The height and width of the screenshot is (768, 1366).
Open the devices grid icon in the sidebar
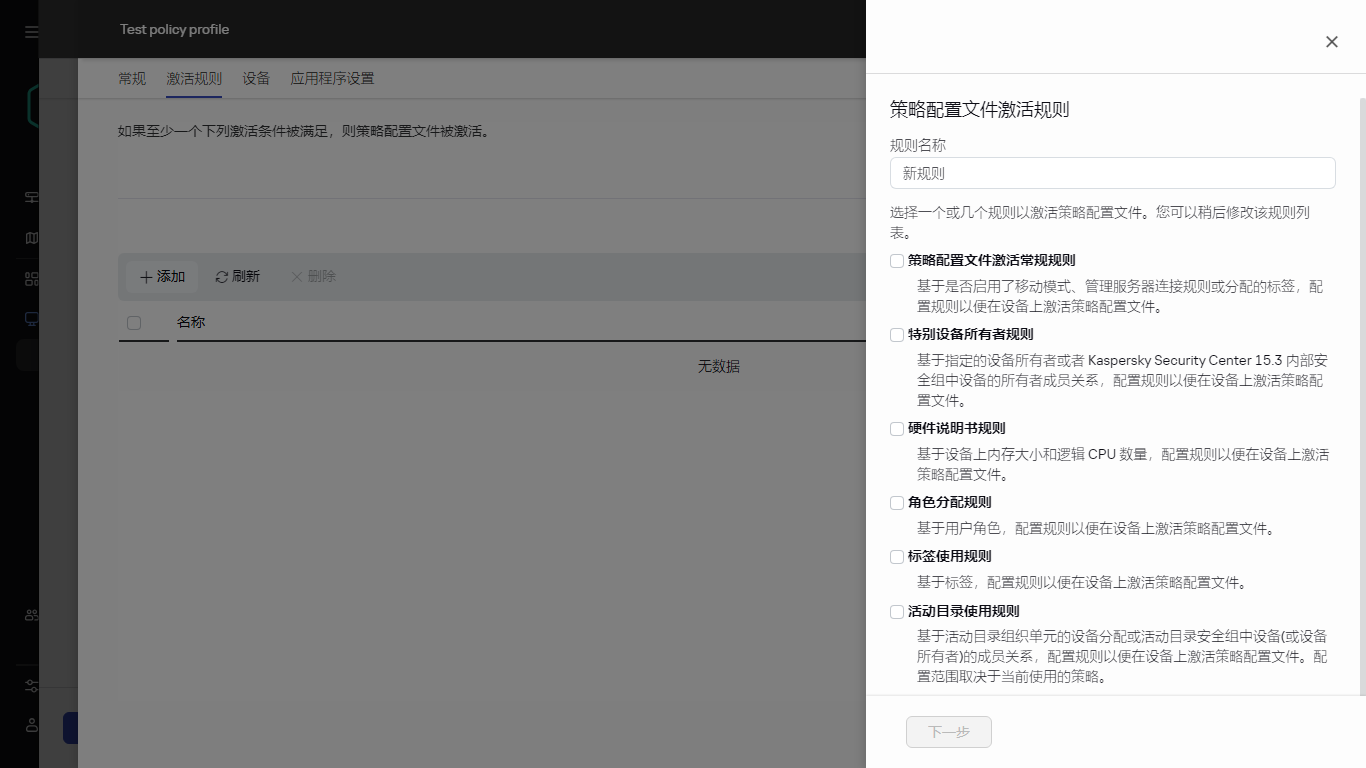[30, 280]
